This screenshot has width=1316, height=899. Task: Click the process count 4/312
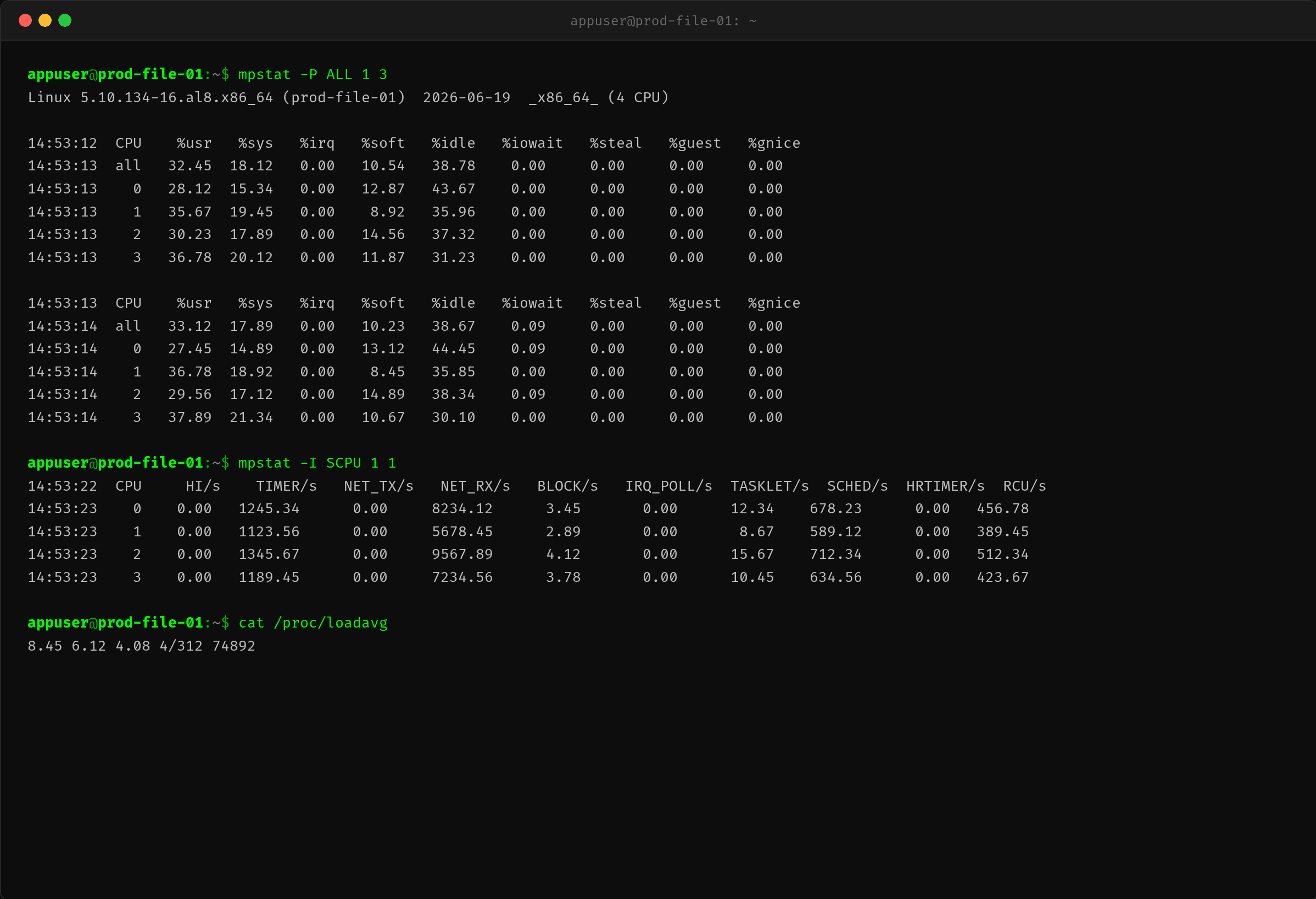point(181,646)
